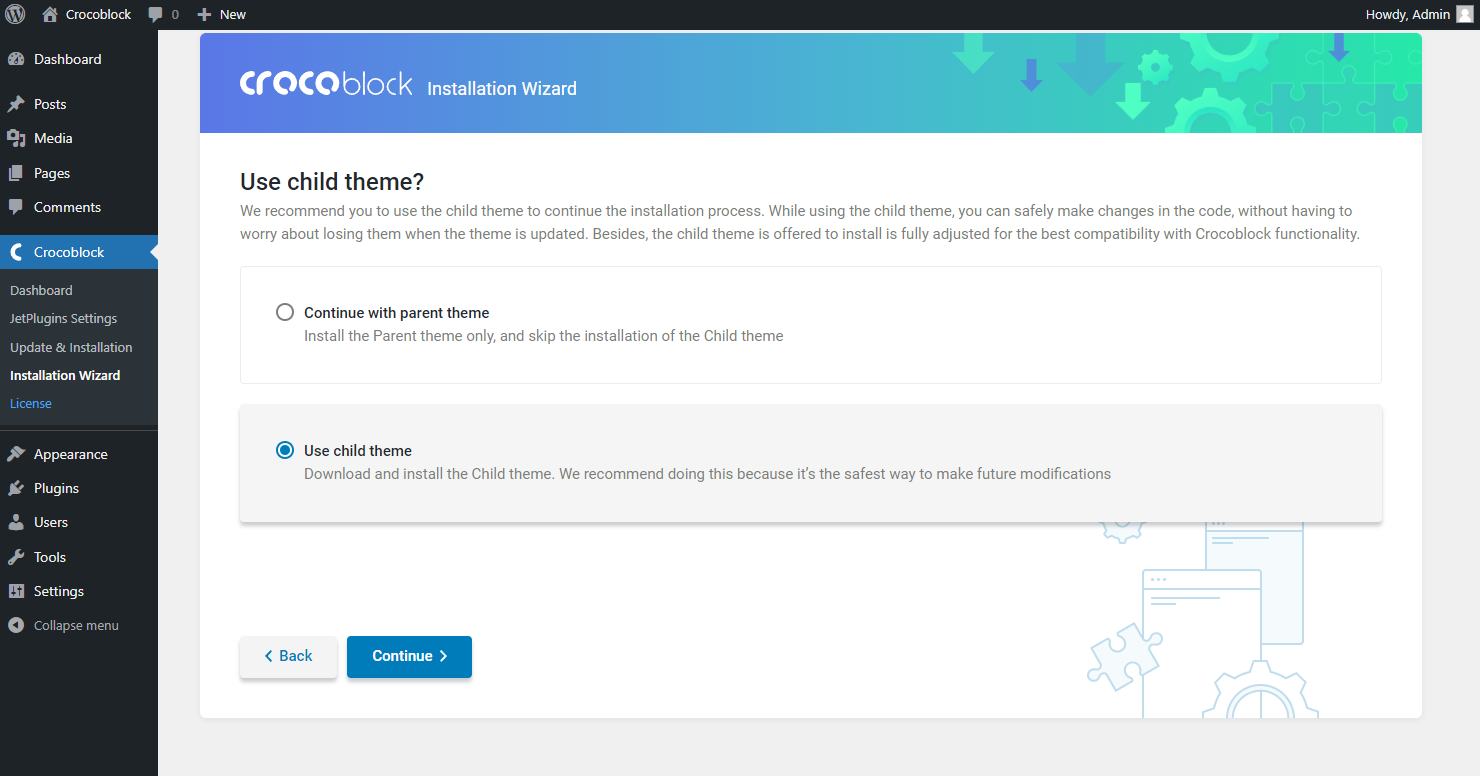The image size is (1480, 776).
Task: Click the Appearance brush icon
Action: click(x=16, y=454)
